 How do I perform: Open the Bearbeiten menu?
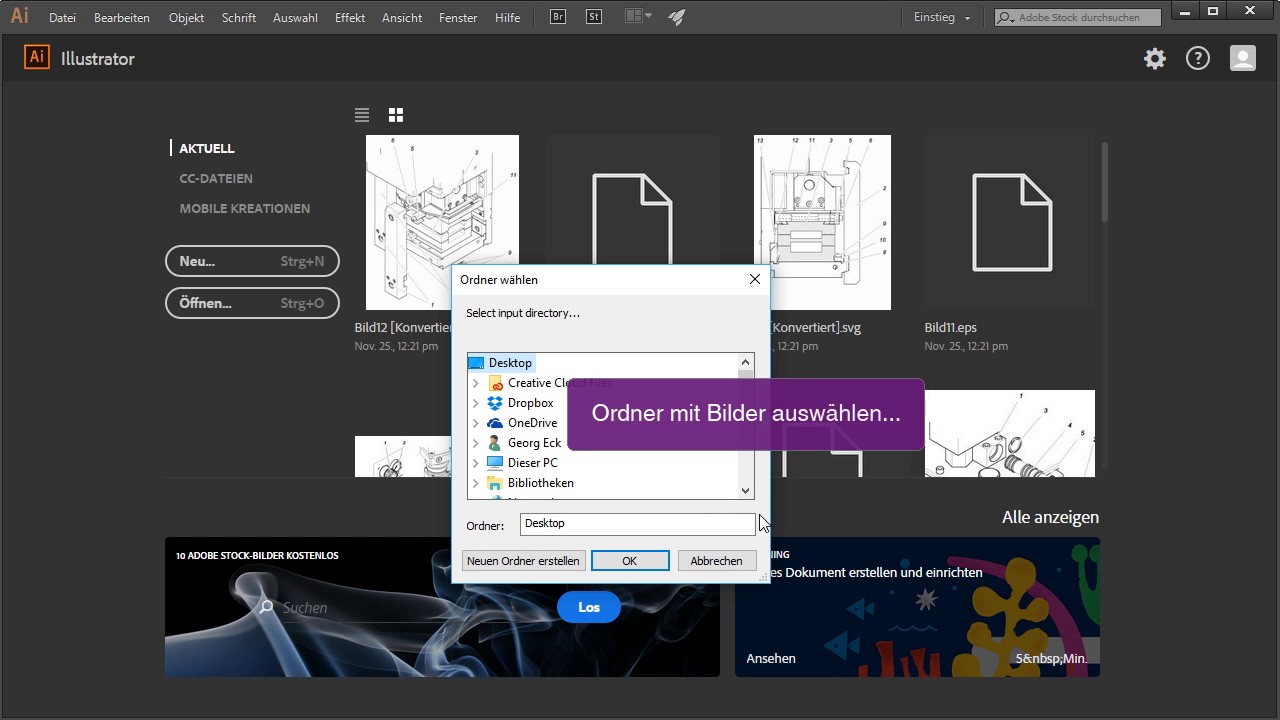point(122,18)
